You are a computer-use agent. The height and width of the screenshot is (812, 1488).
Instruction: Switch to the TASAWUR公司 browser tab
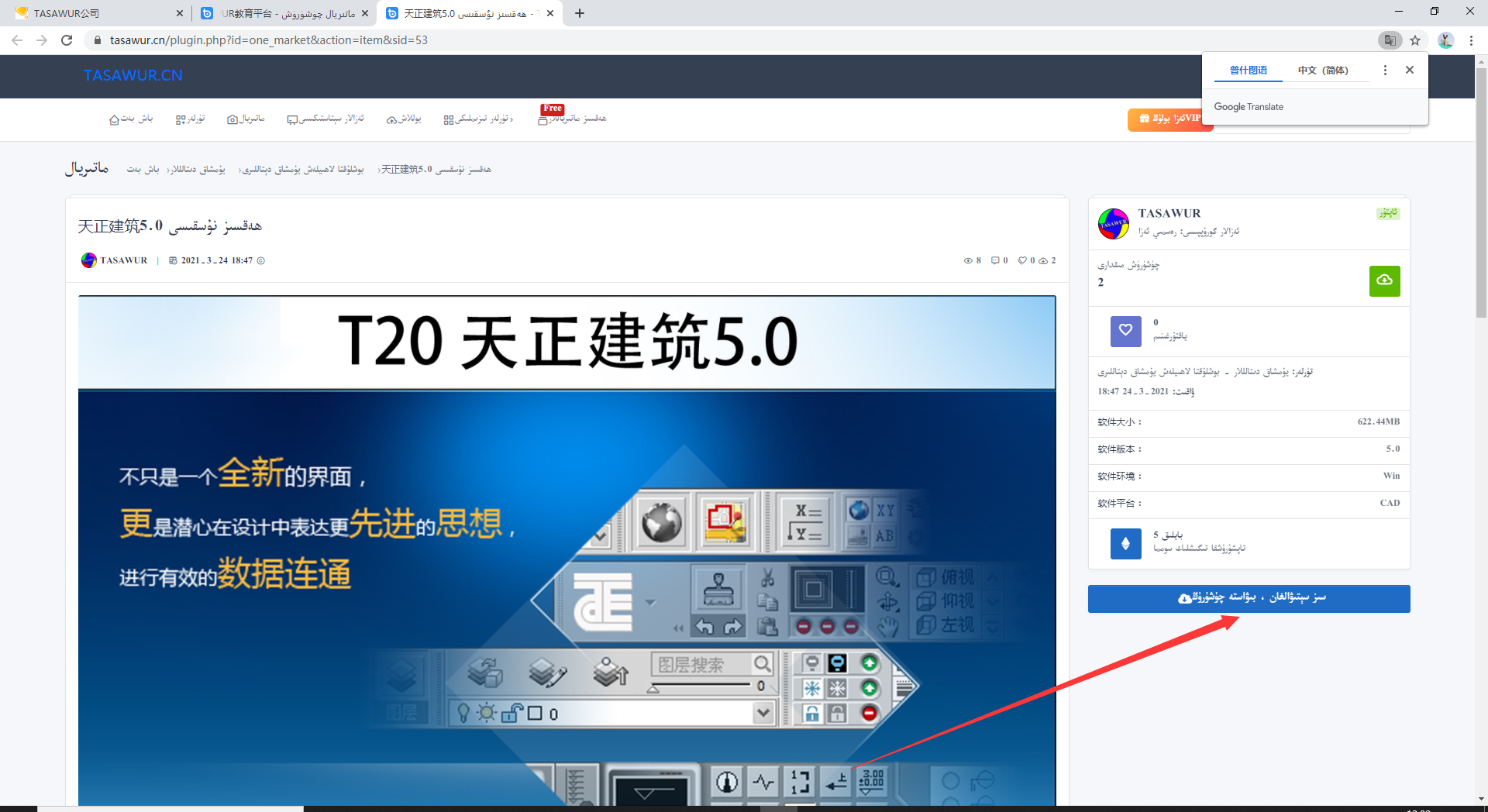(x=93, y=13)
